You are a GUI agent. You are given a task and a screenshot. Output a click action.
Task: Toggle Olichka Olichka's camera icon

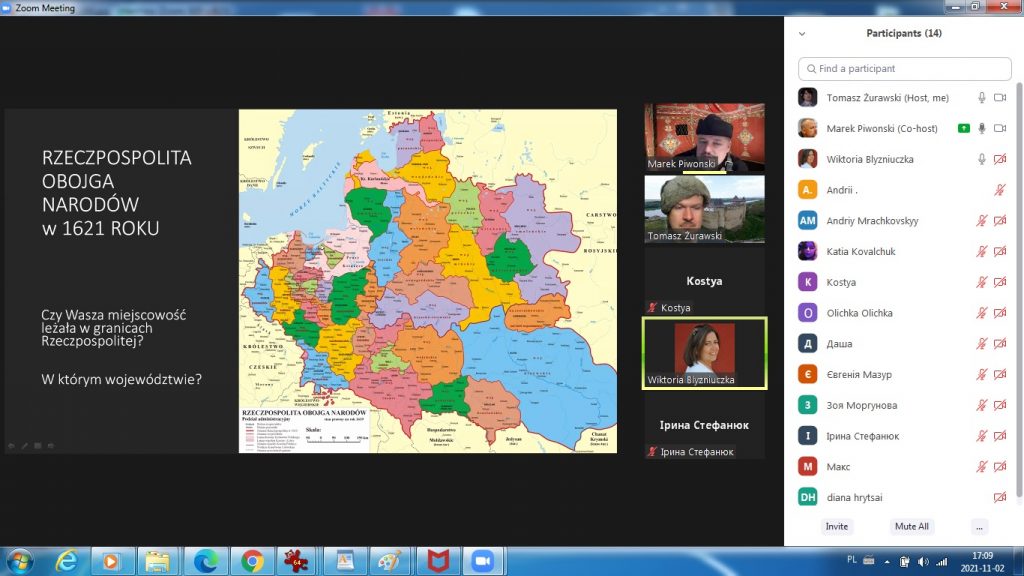[999, 314]
